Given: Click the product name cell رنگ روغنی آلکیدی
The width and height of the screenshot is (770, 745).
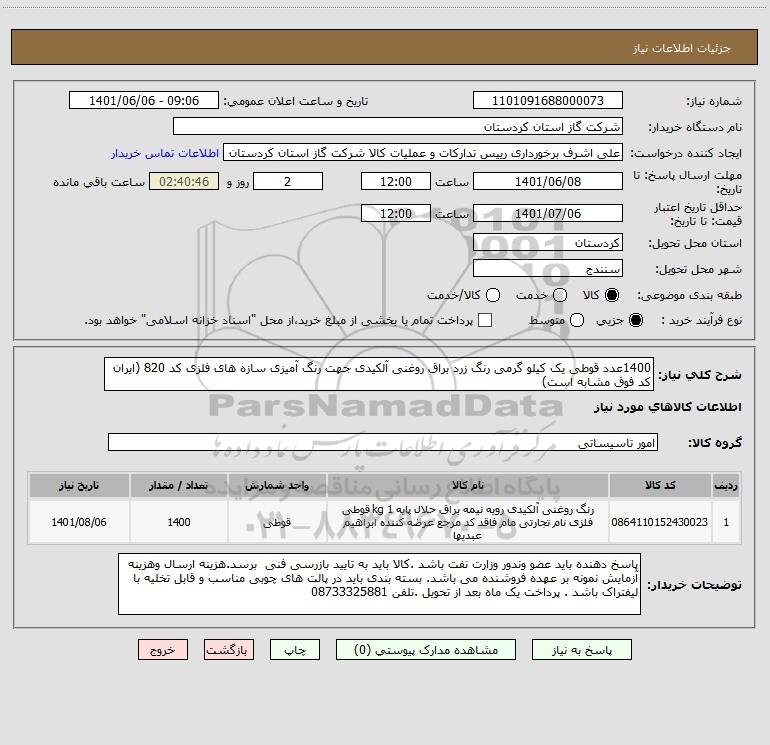Looking at the screenshot, I should [x=468, y=522].
